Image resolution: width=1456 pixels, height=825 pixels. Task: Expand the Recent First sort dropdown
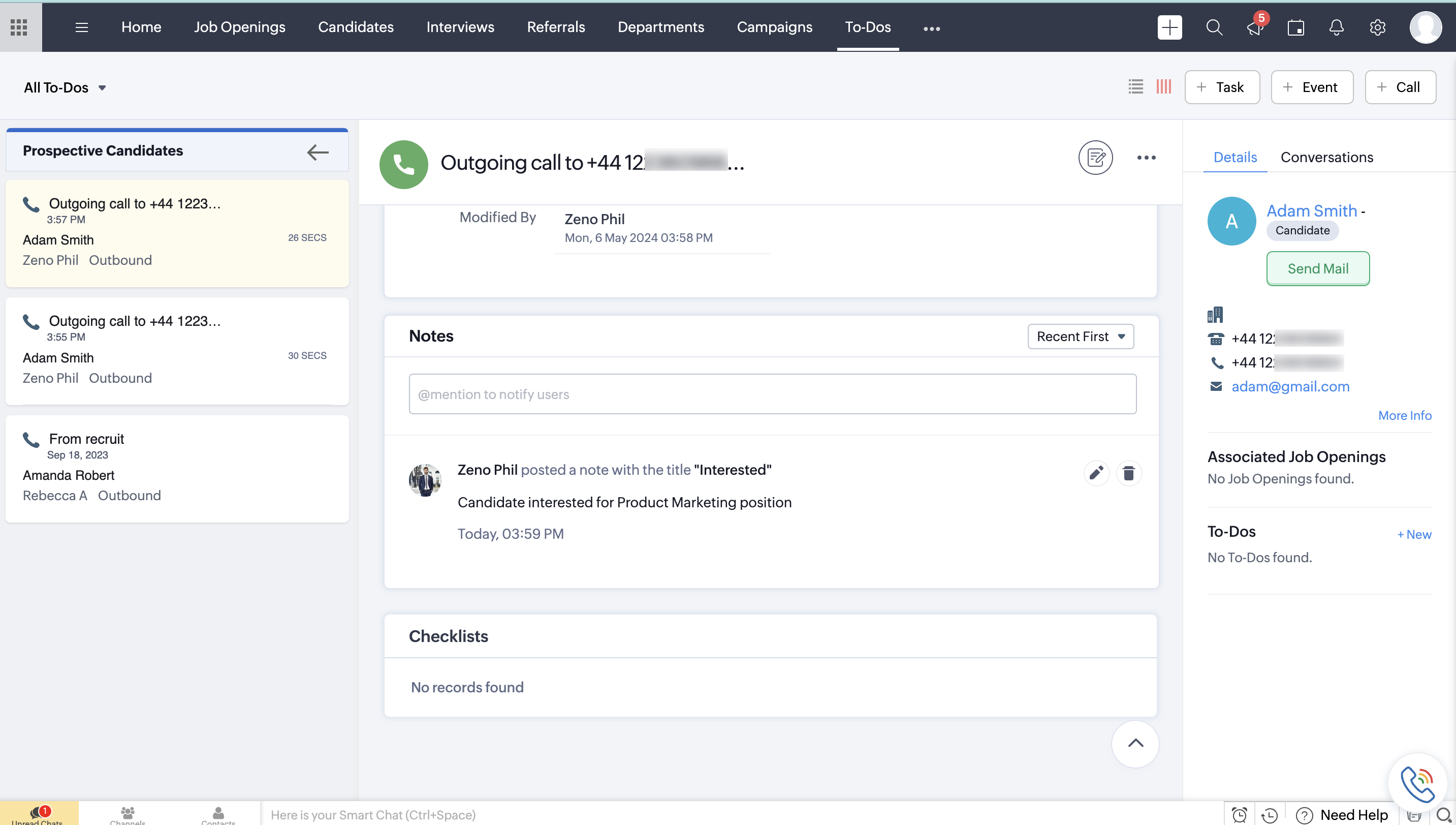coord(1080,337)
